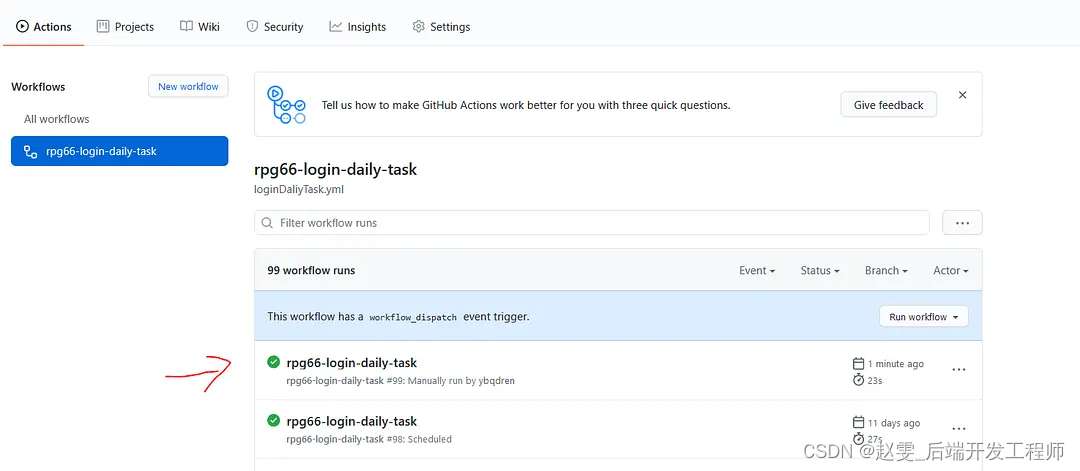
Task: Expand the Event filter dropdown
Action: pyautogui.click(x=757, y=271)
